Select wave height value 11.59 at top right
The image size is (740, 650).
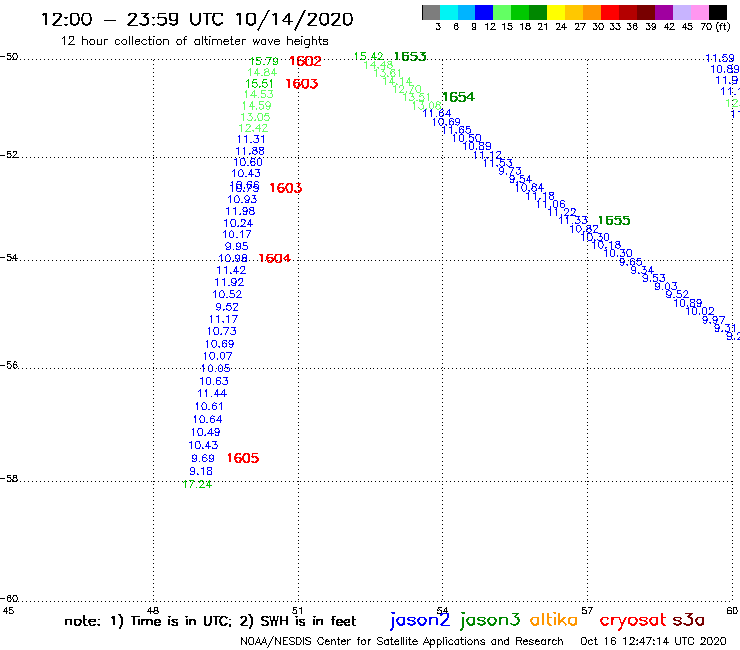[720, 58]
